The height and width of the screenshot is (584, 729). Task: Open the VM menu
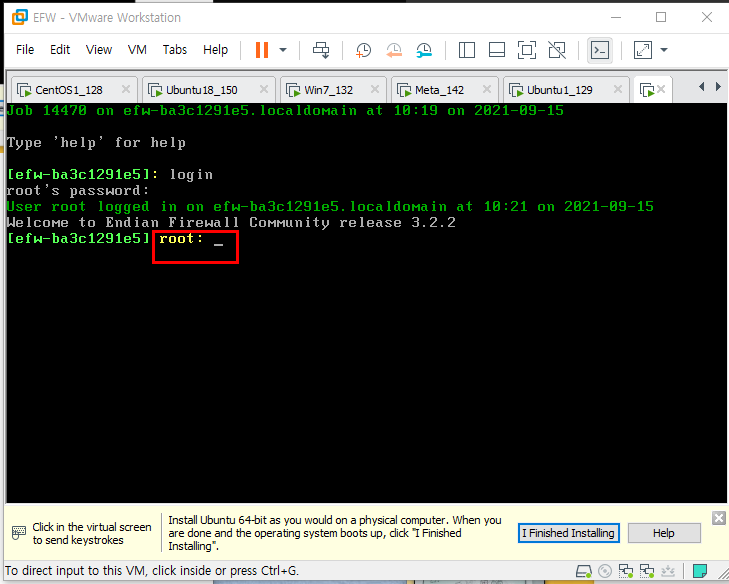coord(137,50)
